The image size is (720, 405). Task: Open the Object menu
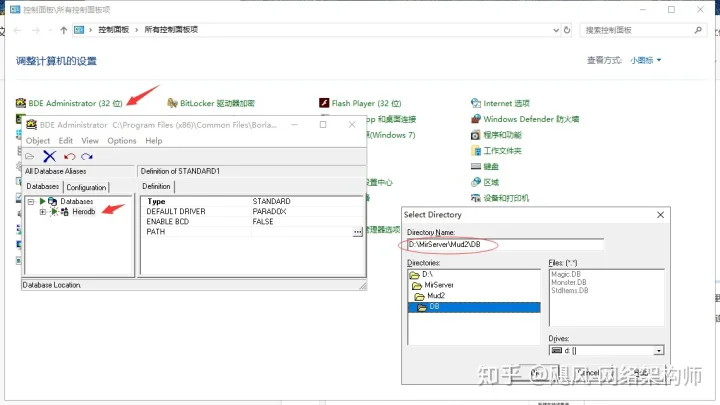[x=37, y=141]
